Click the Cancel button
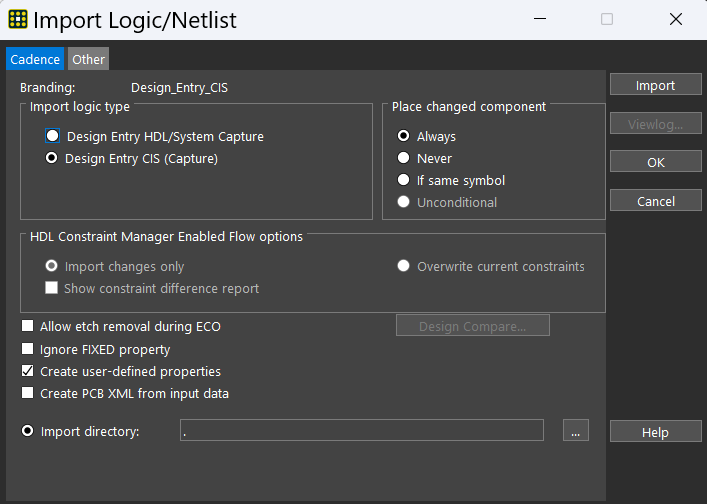Screen dimensions: 707x504 656,201
